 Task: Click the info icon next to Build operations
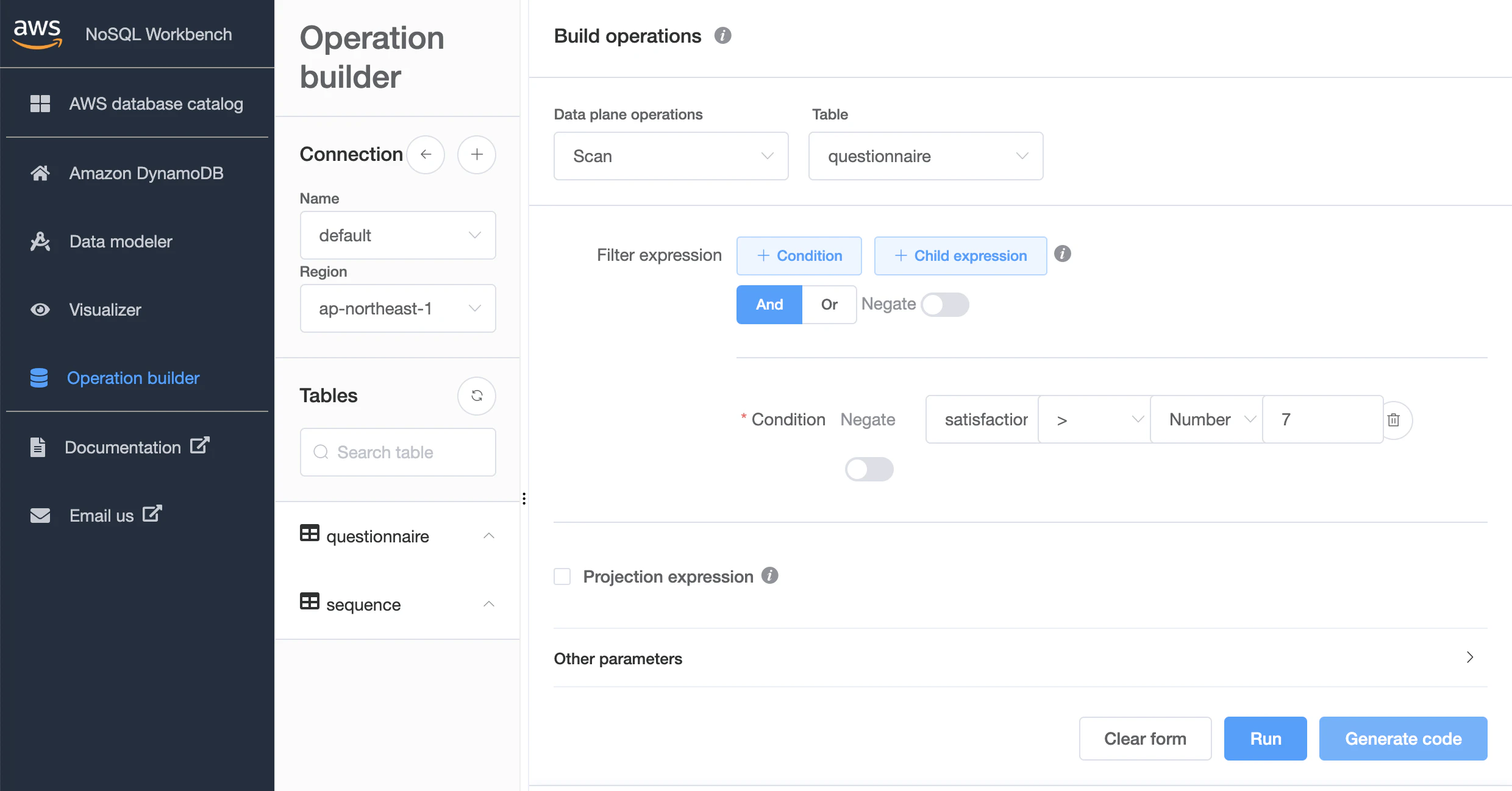[x=722, y=36]
